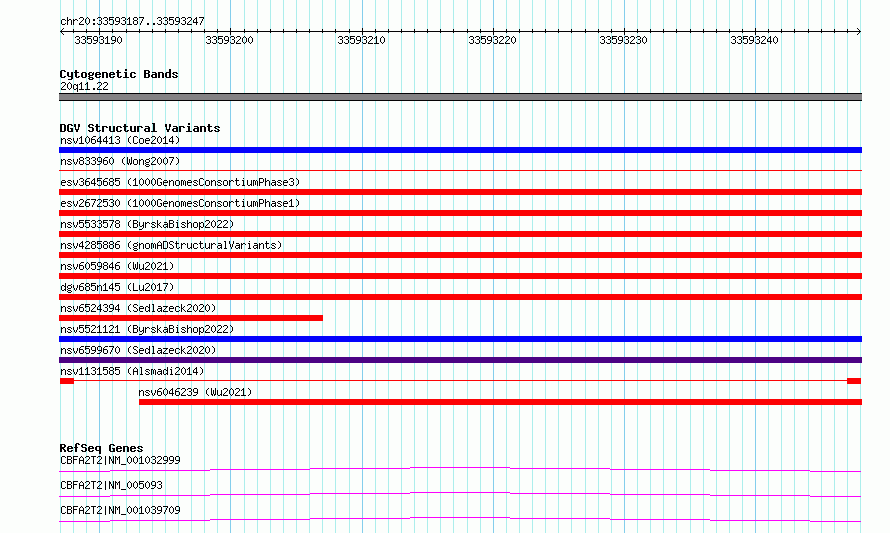
Task: Click the DGV Structural Variants track heading
Action: click(x=140, y=128)
